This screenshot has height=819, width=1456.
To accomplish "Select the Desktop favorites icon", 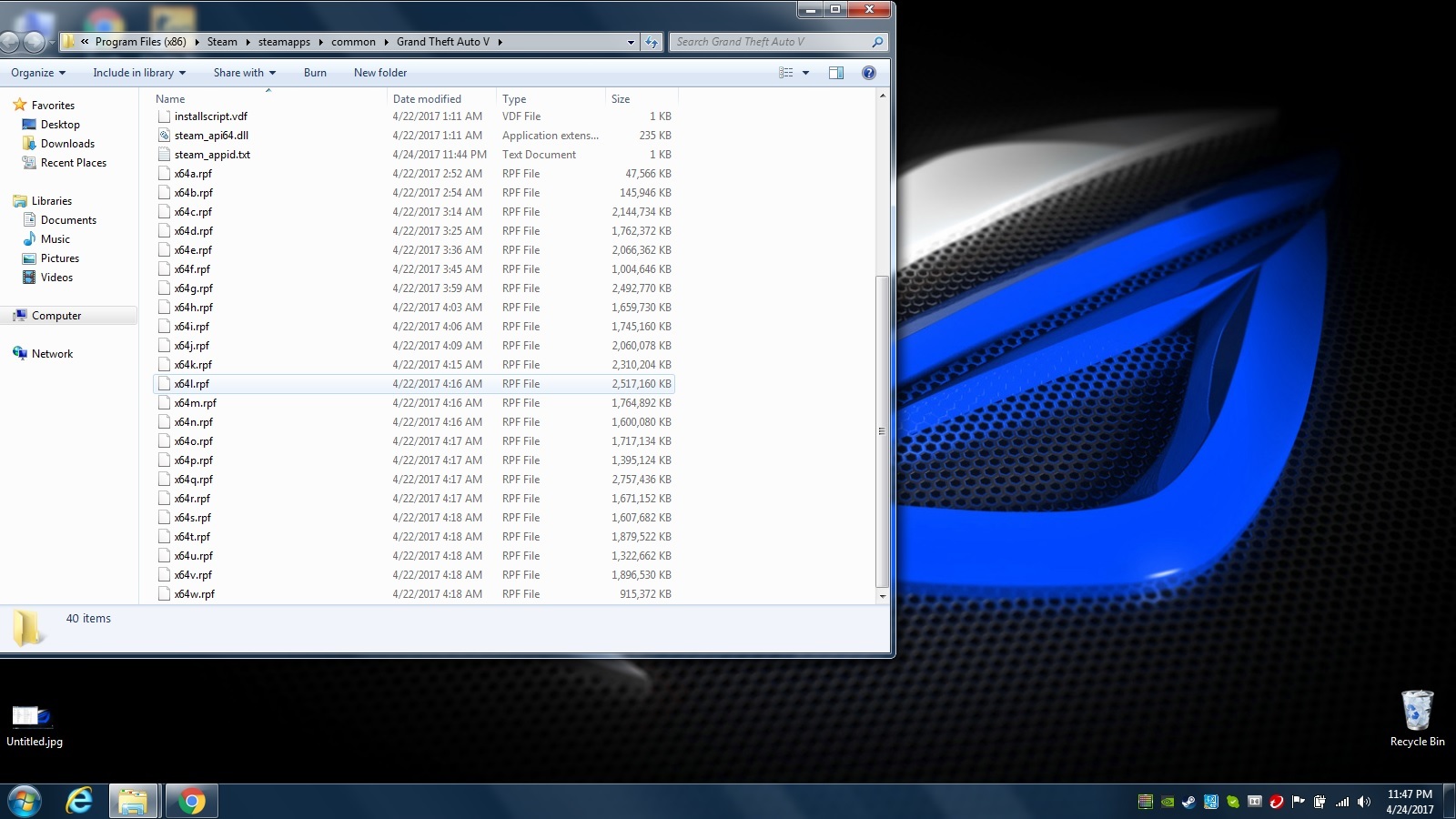I will (29, 125).
